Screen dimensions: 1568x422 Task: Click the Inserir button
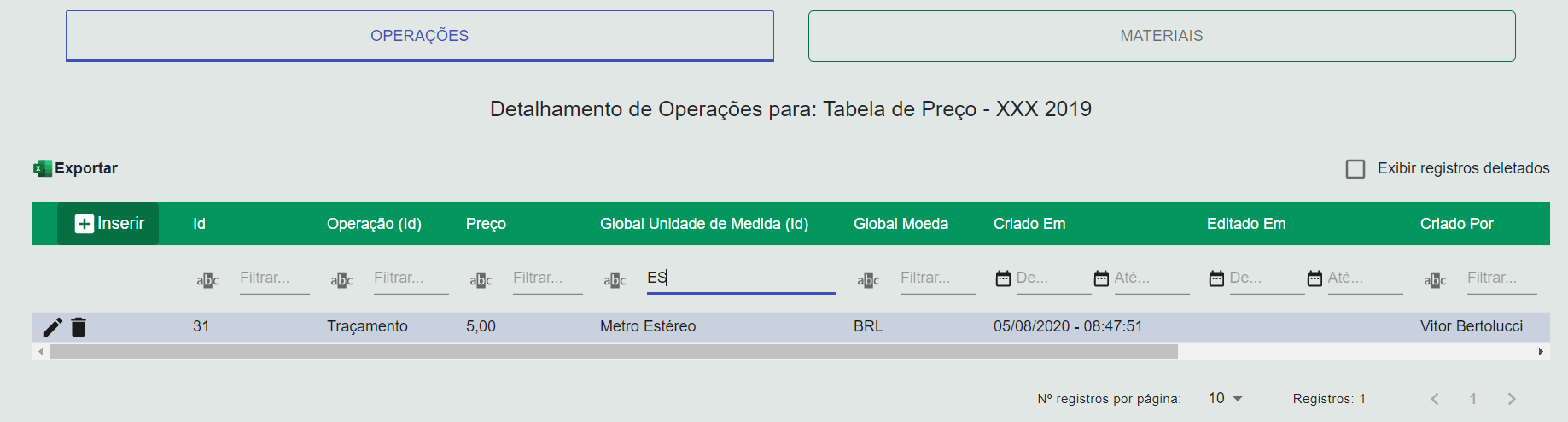tap(108, 224)
